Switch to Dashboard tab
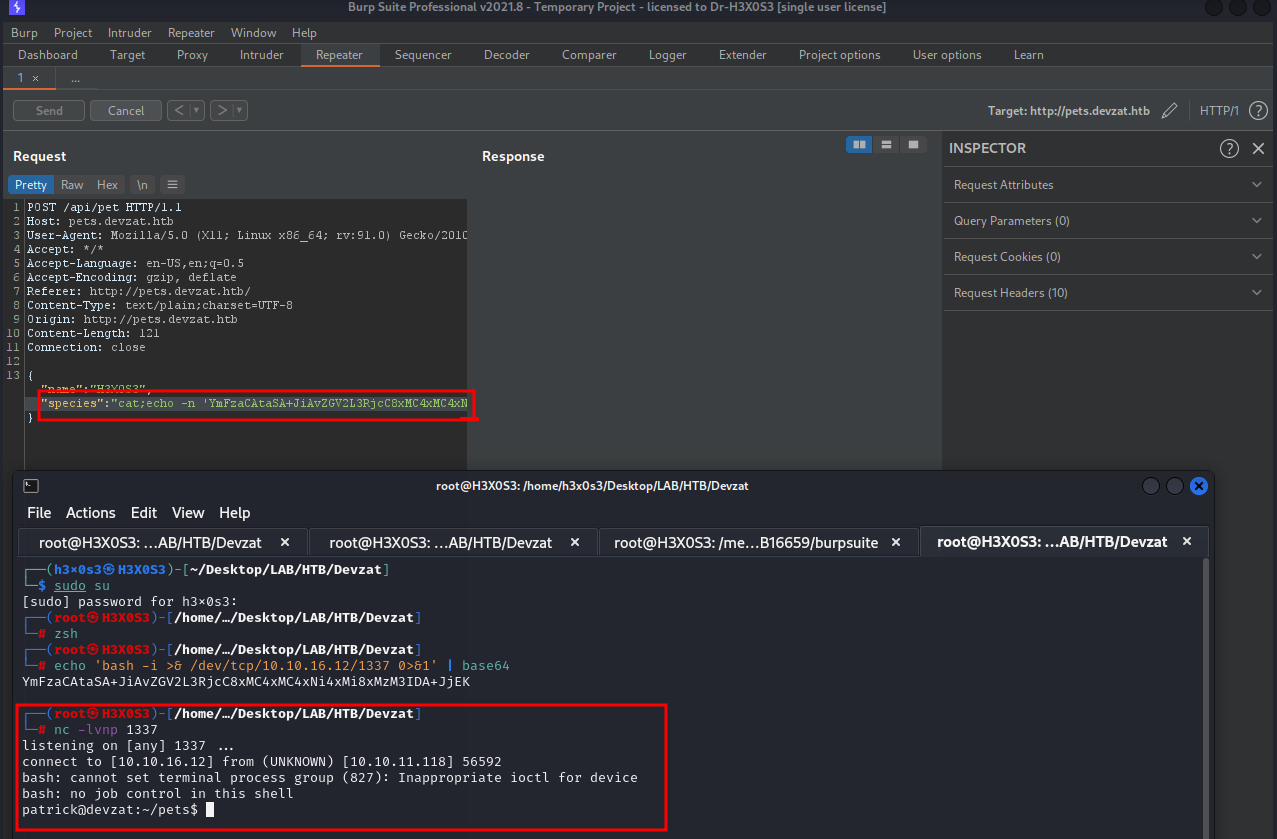 [x=48, y=55]
